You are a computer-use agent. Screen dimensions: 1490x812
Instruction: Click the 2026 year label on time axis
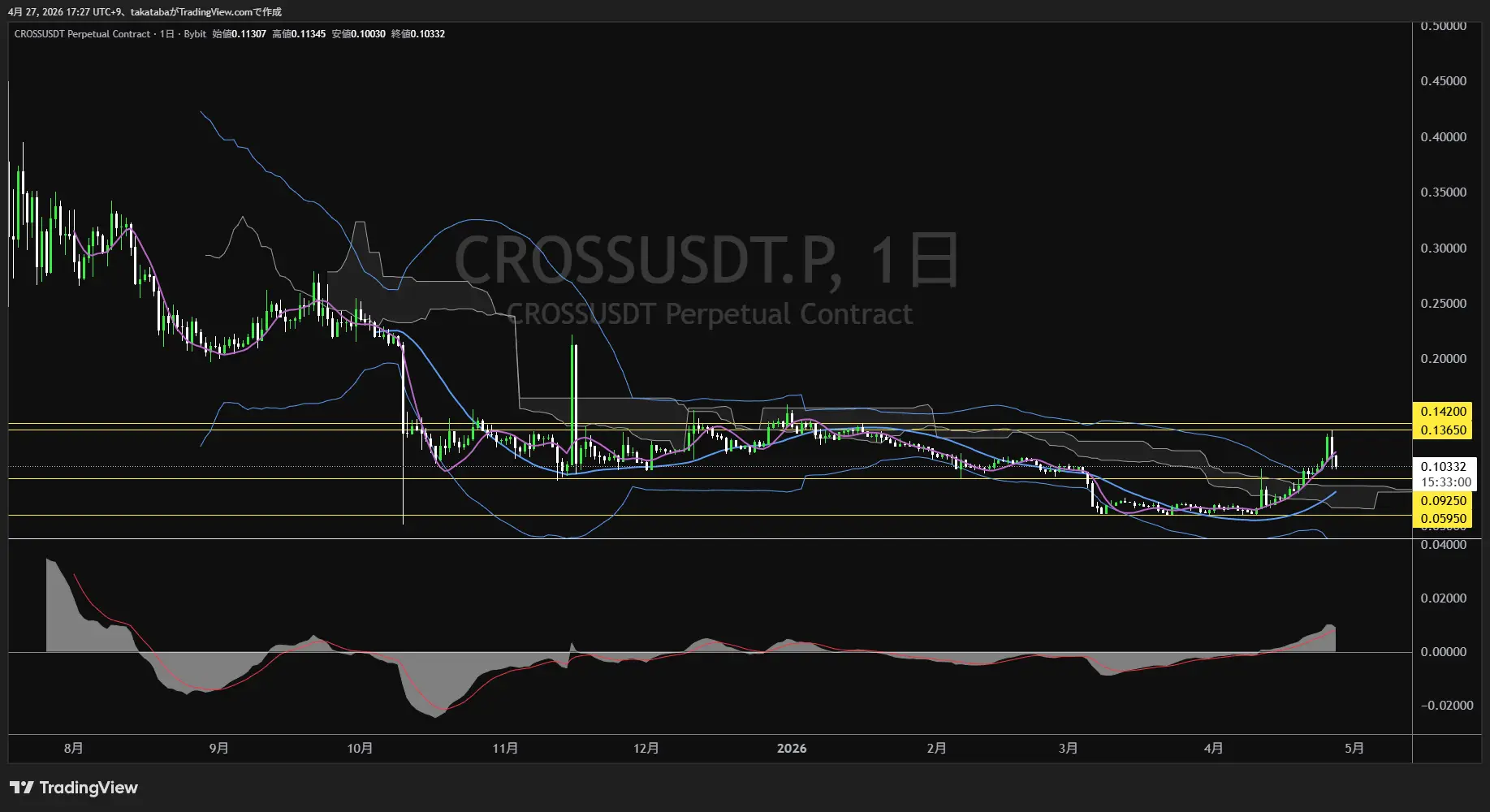(x=791, y=748)
